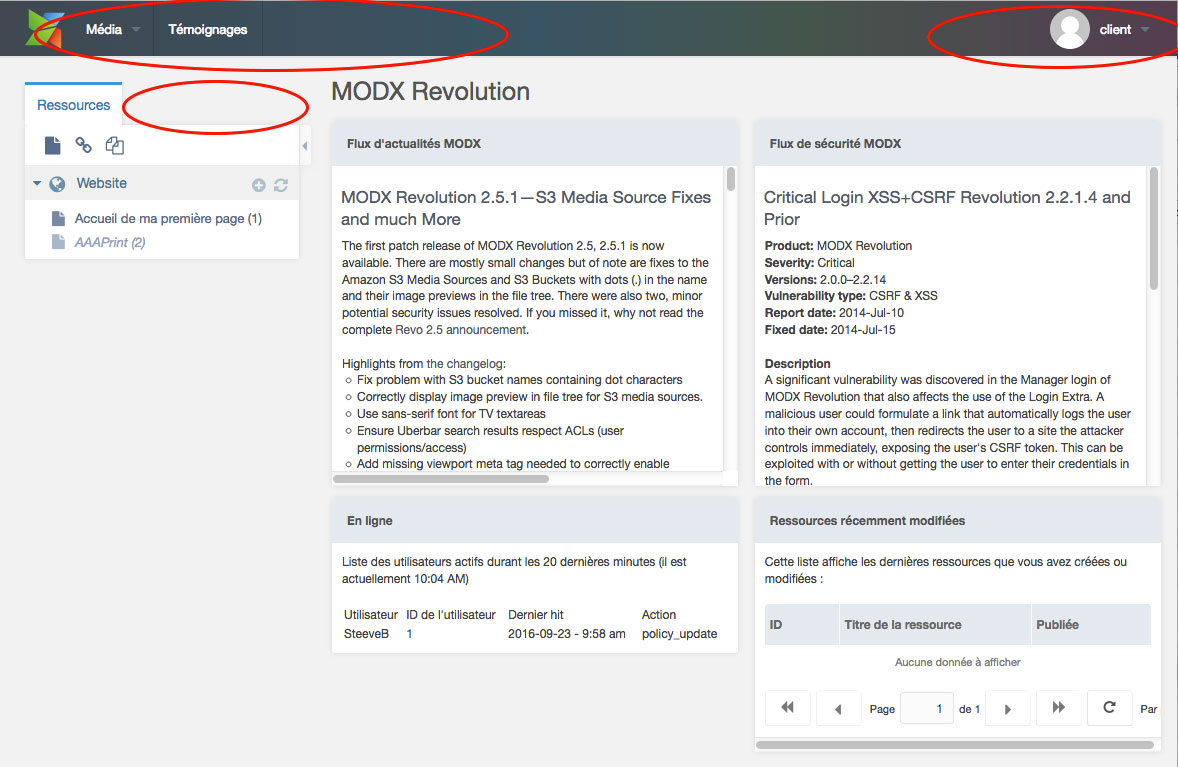The width and height of the screenshot is (1178, 767).
Task: Select the Ressources tab
Action: (74, 105)
